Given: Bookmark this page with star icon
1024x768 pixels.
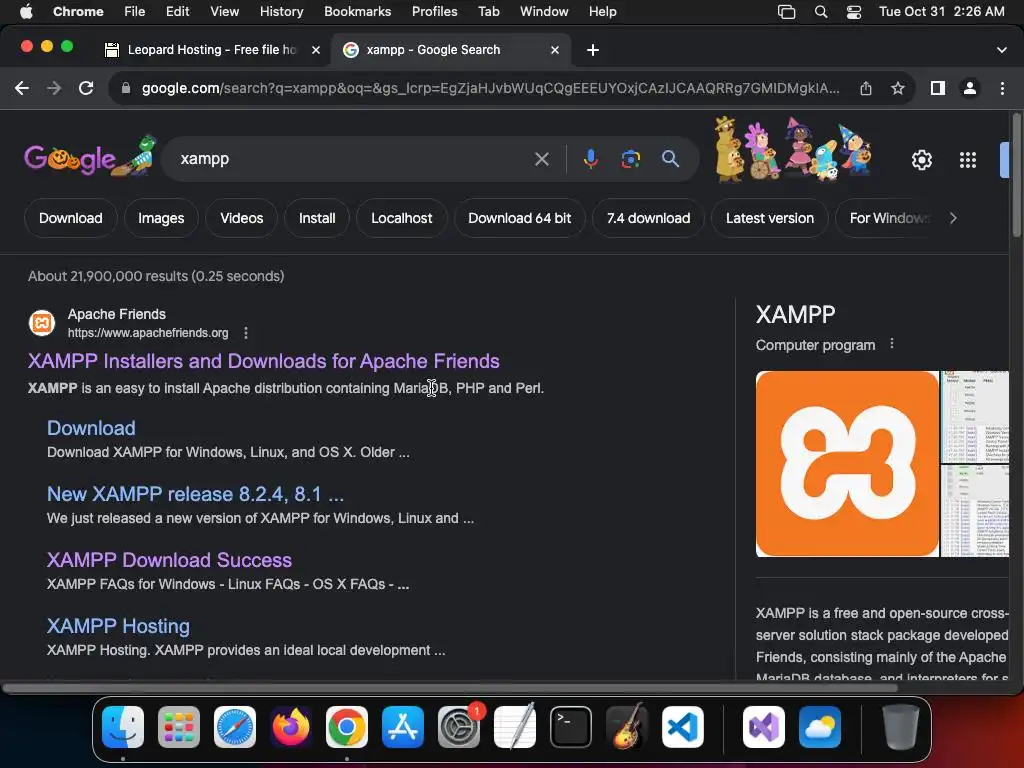Looking at the screenshot, I should click(898, 88).
